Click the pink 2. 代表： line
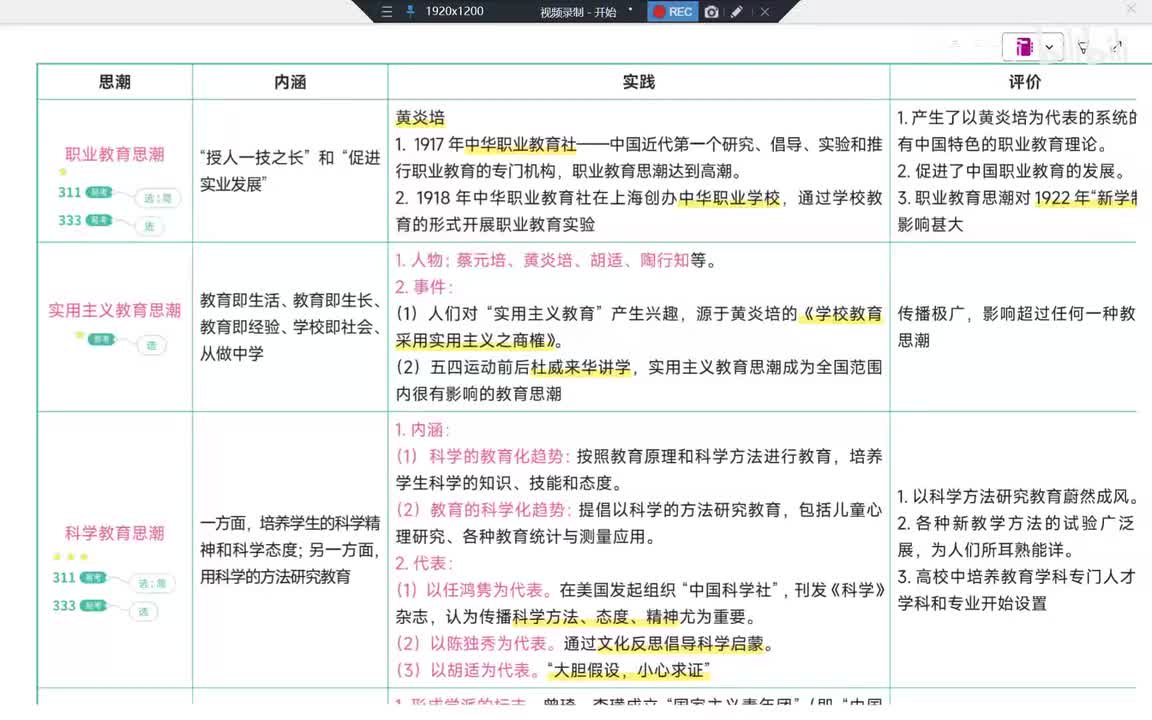The height and width of the screenshot is (720, 1152). tap(424, 564)
